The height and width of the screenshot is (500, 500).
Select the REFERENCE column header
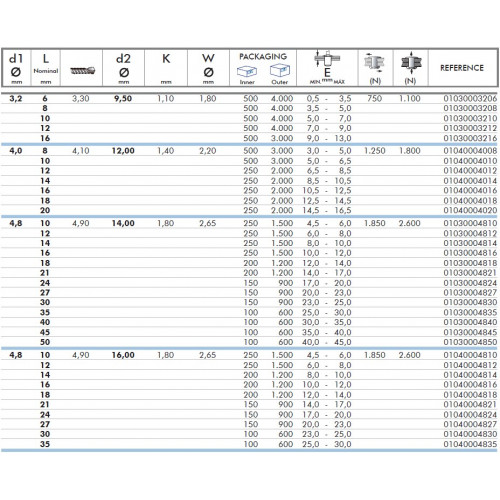pos(462,68)
